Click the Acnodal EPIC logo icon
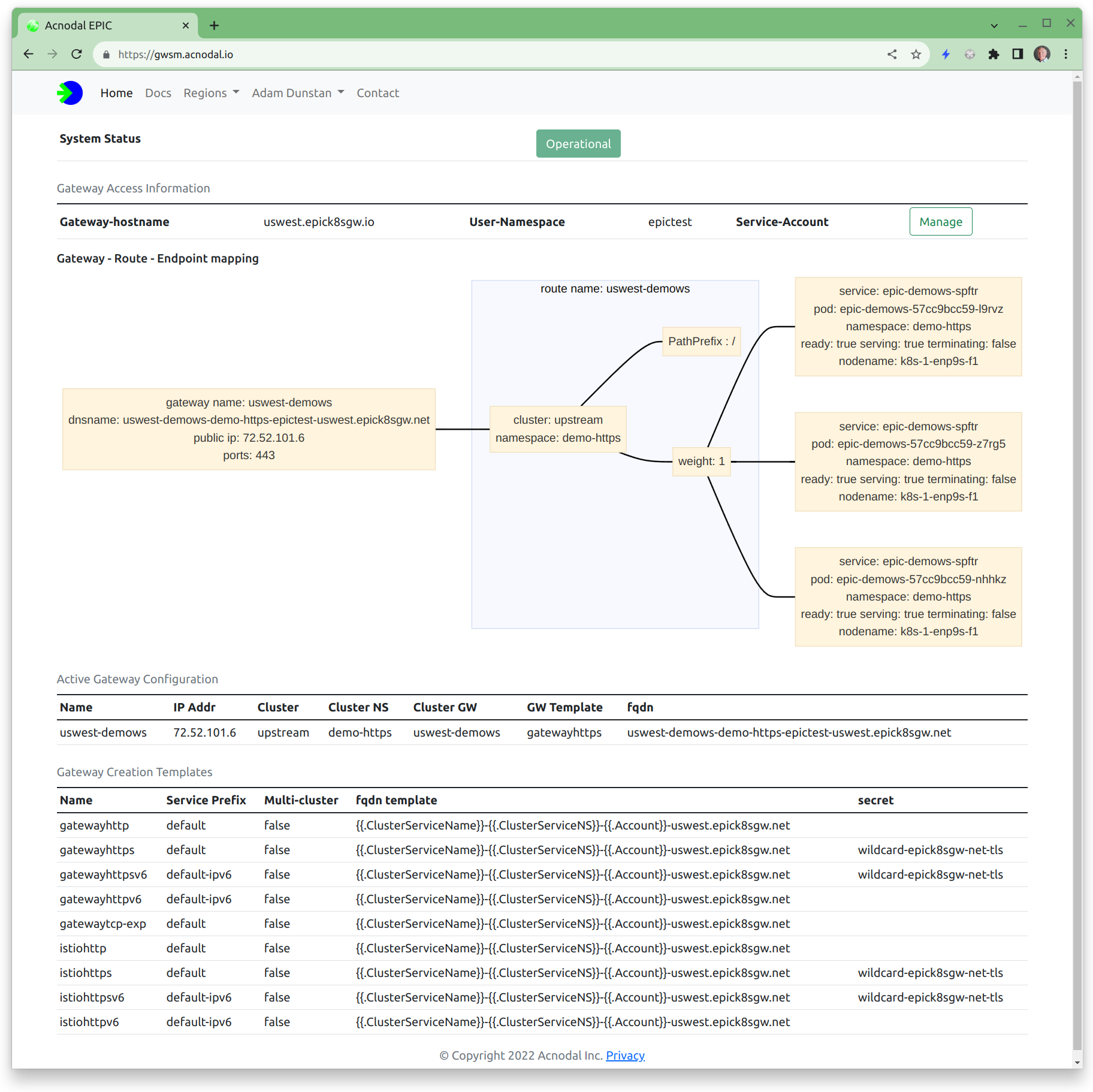This screenshot has height=1092, width=1093. [70, 93]
